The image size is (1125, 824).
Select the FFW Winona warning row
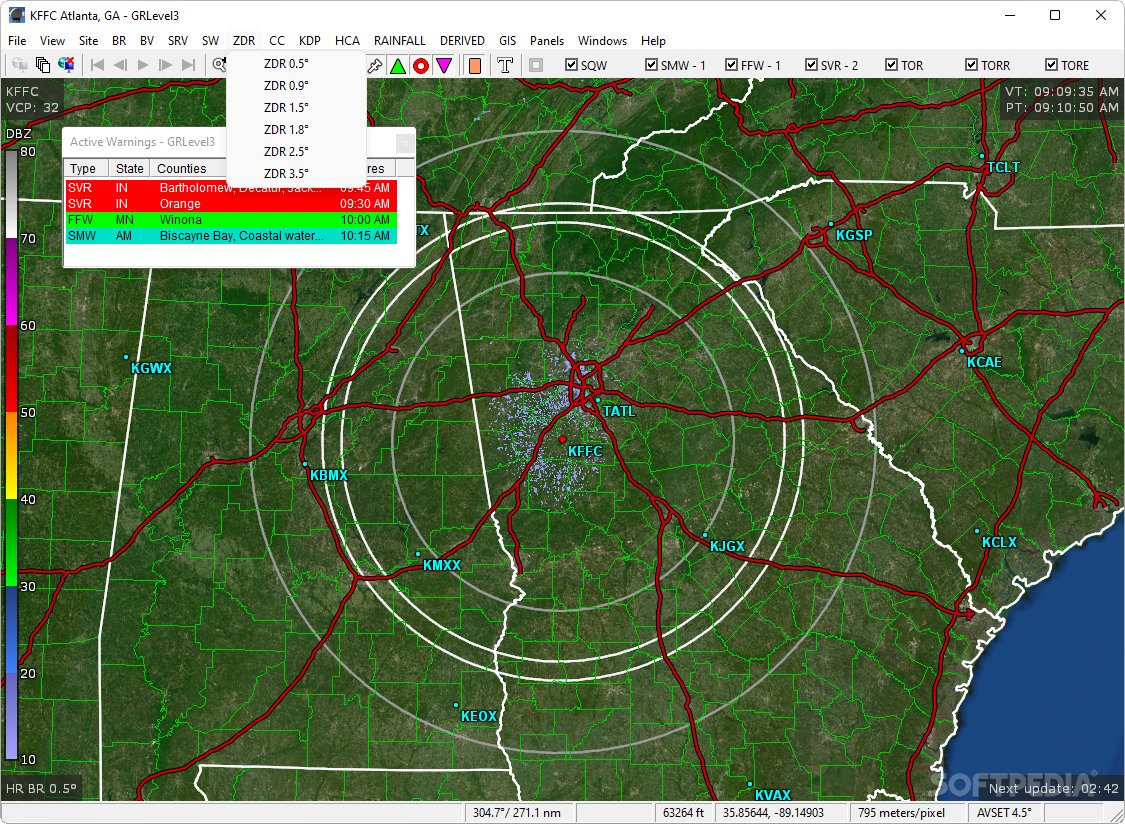tap(231, 220)
